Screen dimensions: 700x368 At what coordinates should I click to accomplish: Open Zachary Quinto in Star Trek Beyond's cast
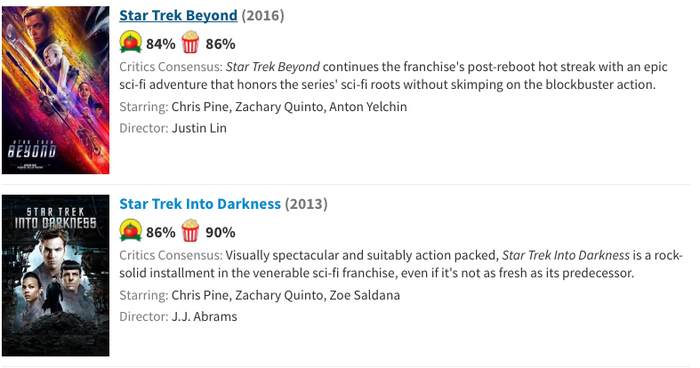point(279,107)
